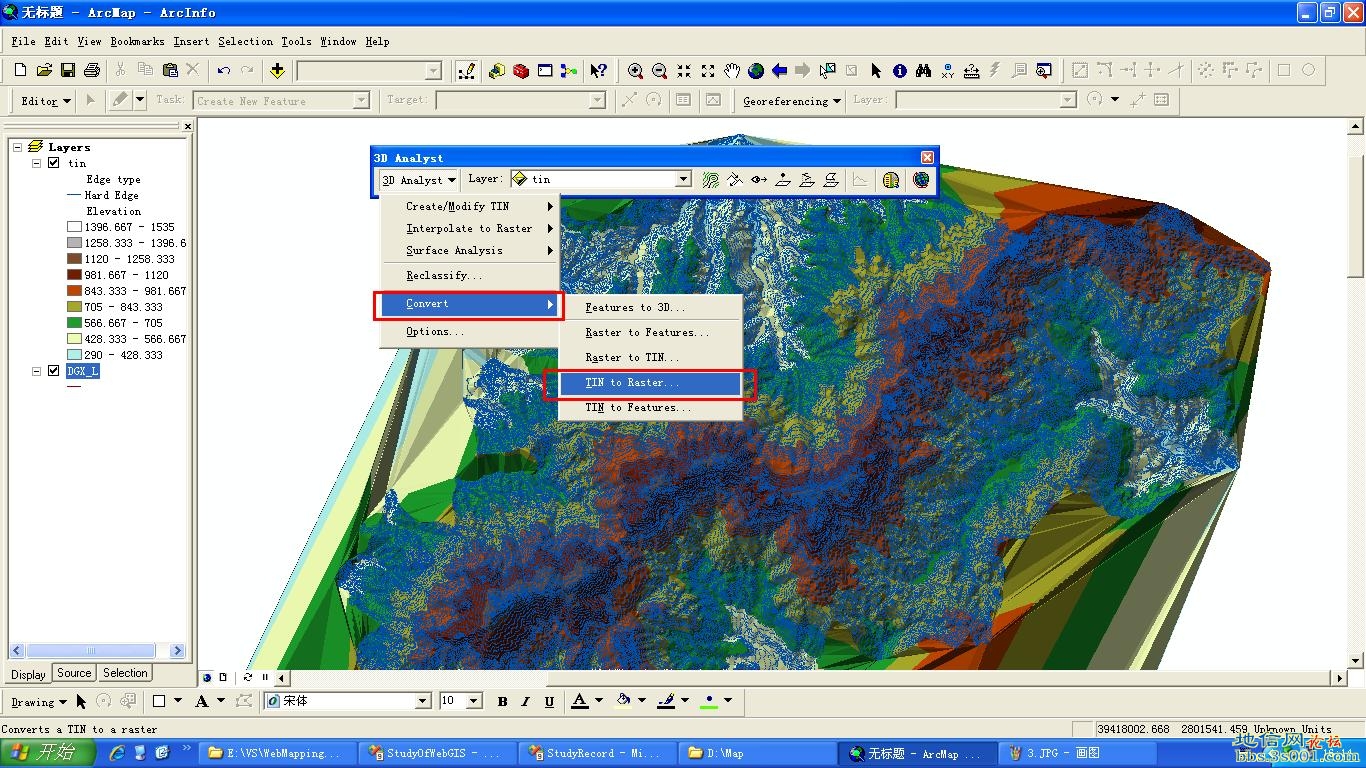
Task: Click the New Map File icon
Action: [x=20, y=70]
